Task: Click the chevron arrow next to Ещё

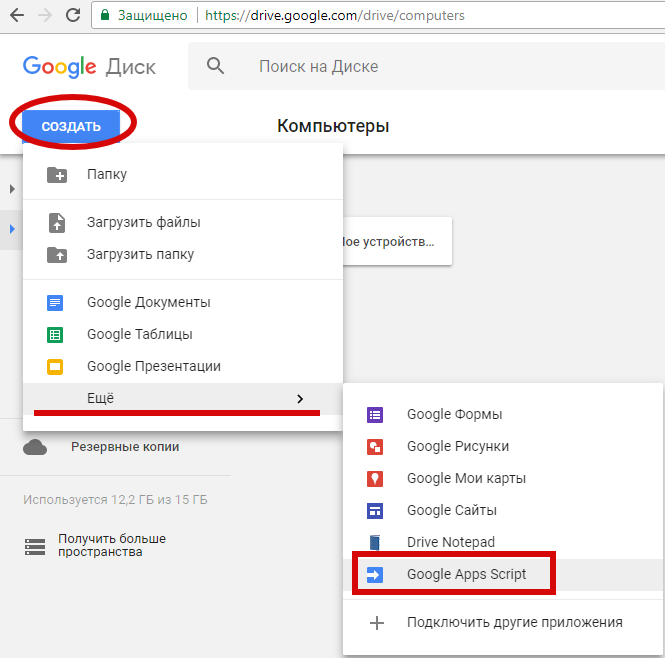Action: tap(300, 399)
